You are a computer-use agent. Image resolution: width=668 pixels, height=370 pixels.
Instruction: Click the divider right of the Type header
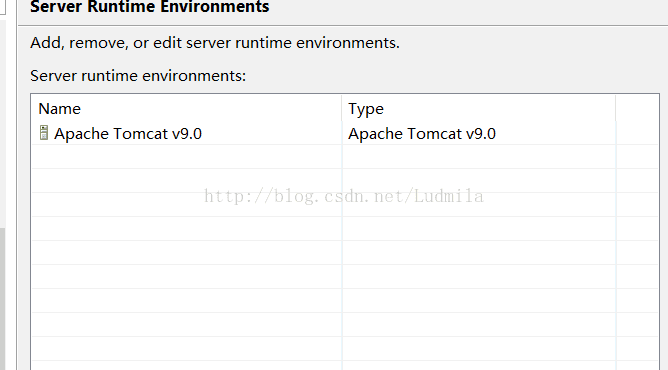tap(616, 109)
